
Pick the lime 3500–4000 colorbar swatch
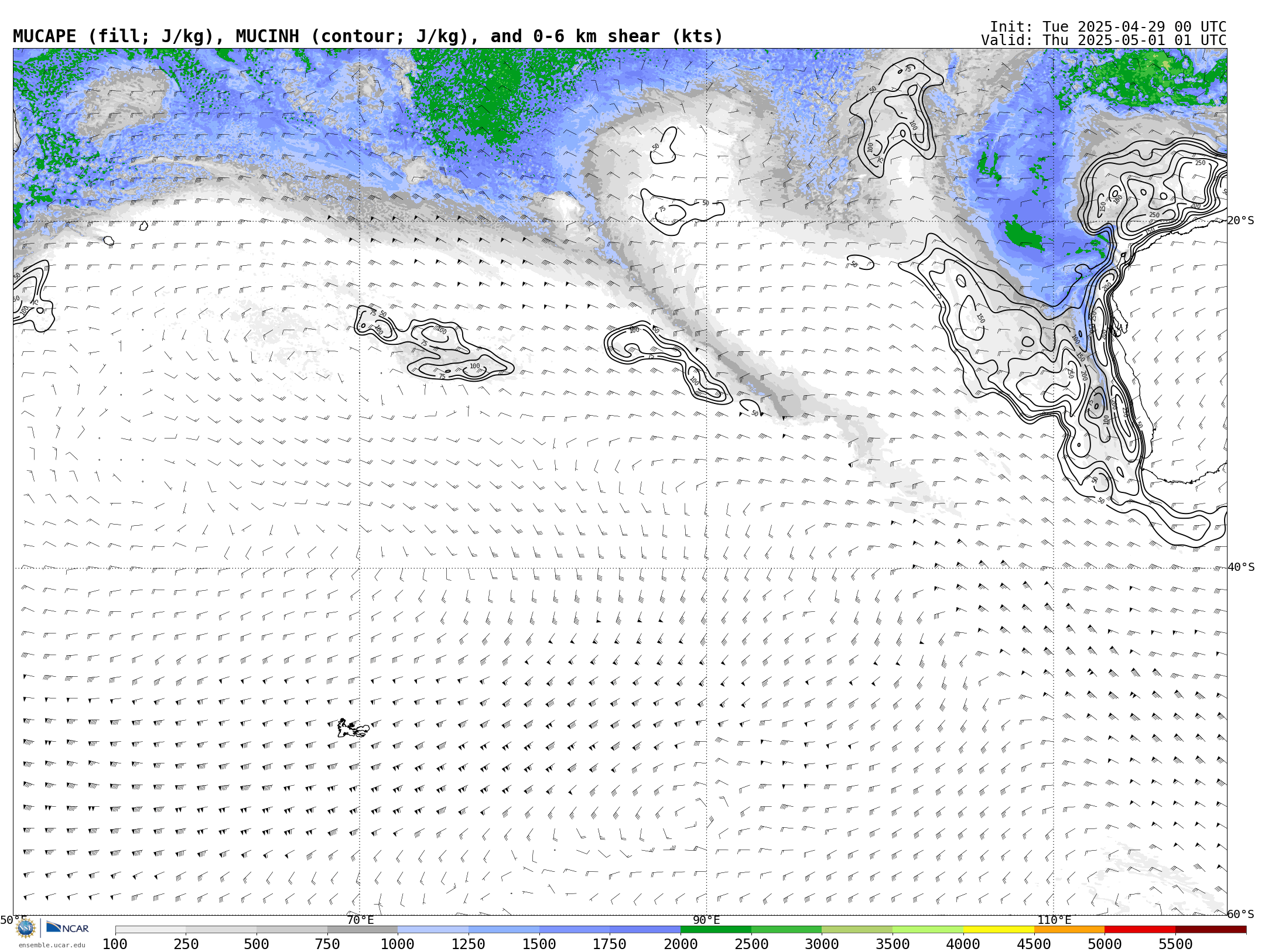(x=928, y=930)
